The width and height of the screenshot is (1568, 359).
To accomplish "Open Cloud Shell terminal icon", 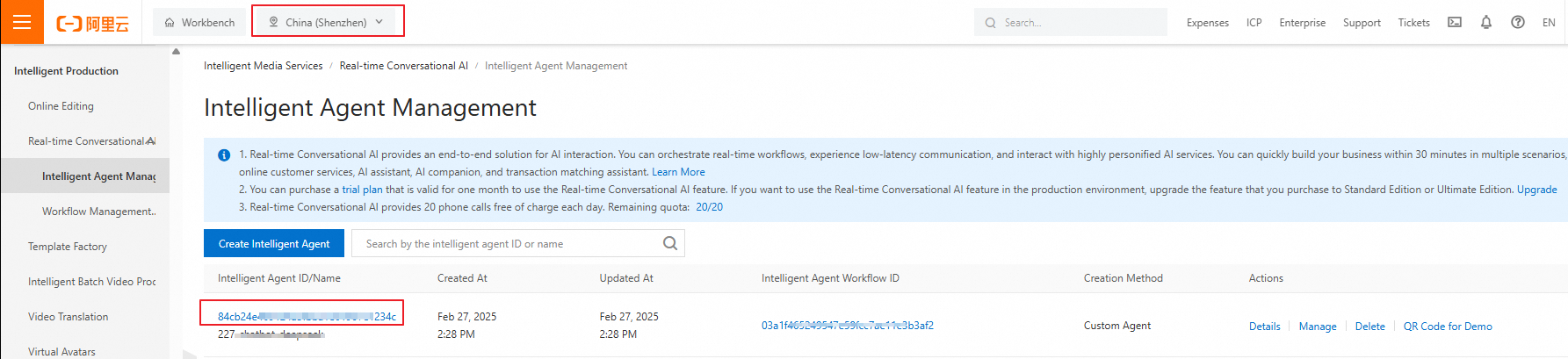I will [1455, 22].
